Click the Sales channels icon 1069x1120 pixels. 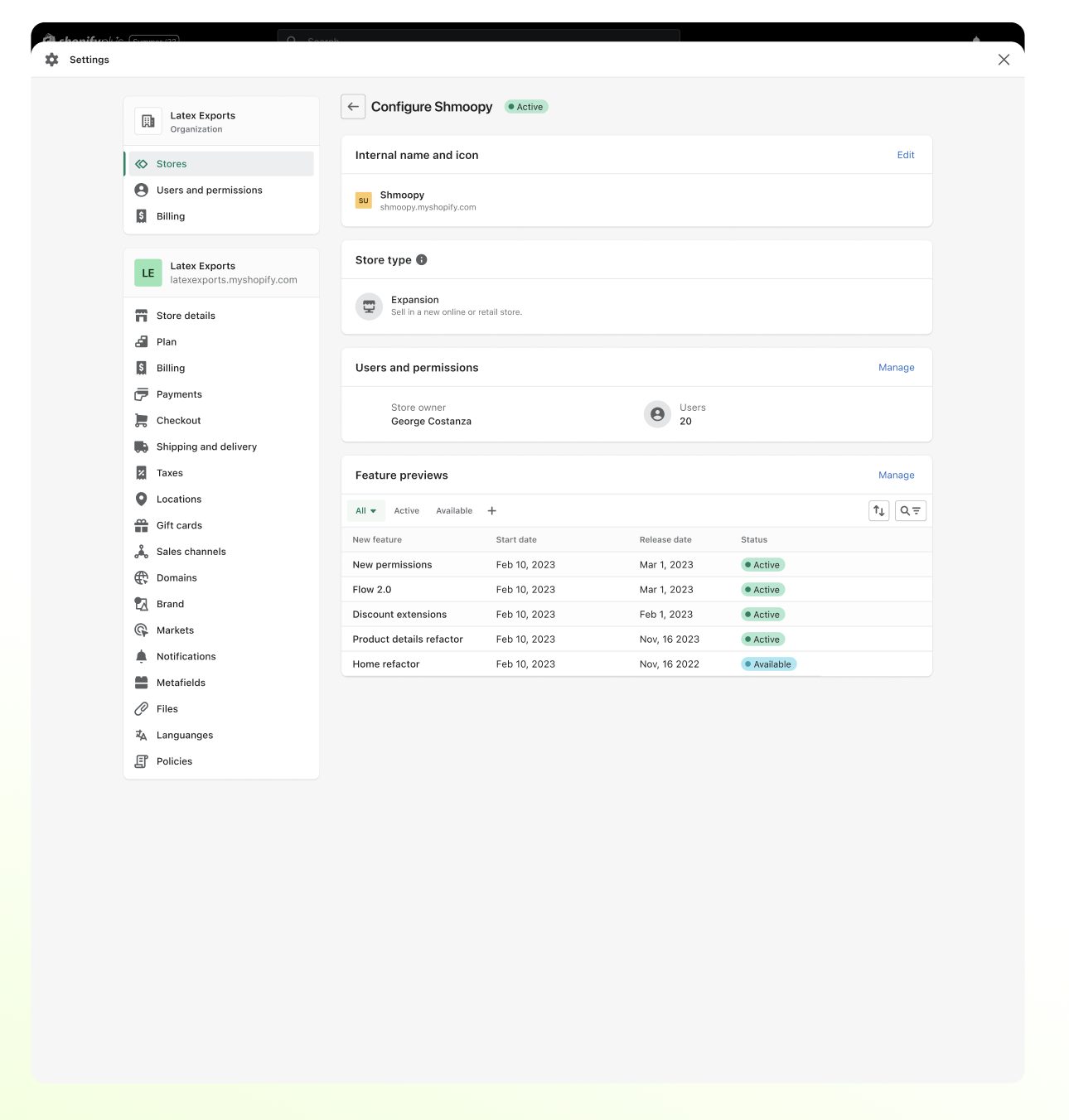142,552
